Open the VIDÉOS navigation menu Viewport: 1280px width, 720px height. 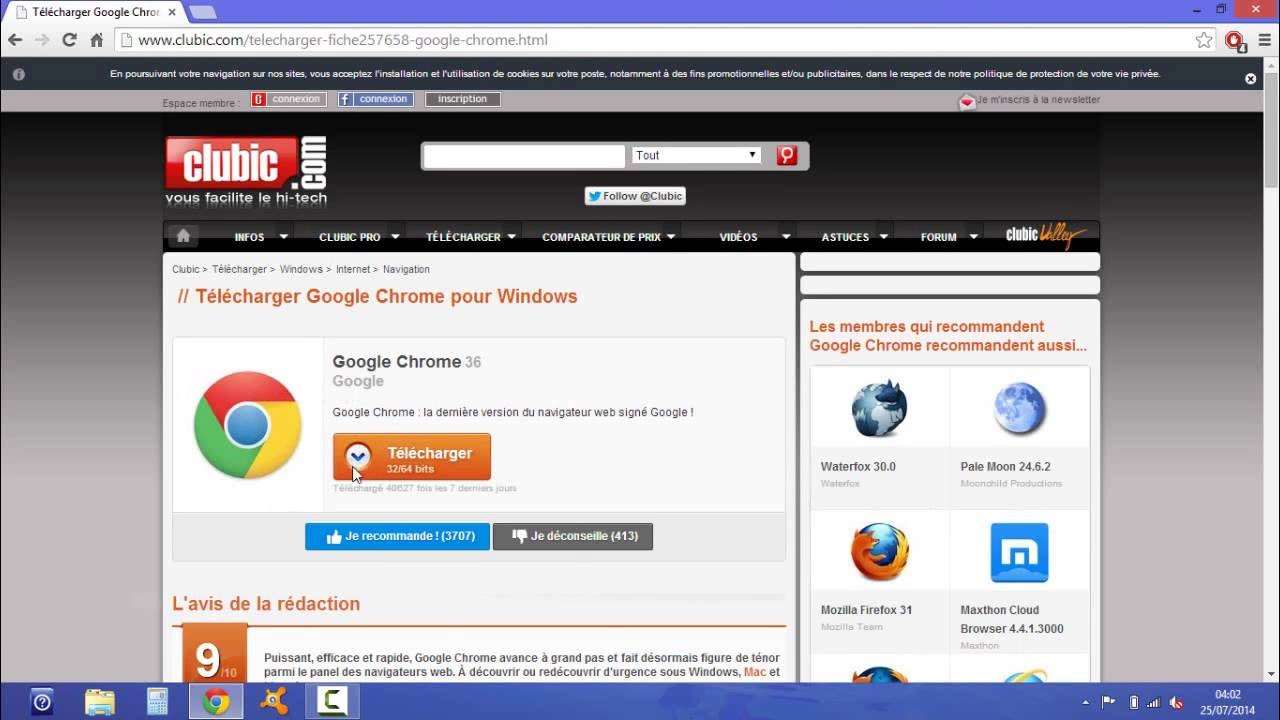738,237
